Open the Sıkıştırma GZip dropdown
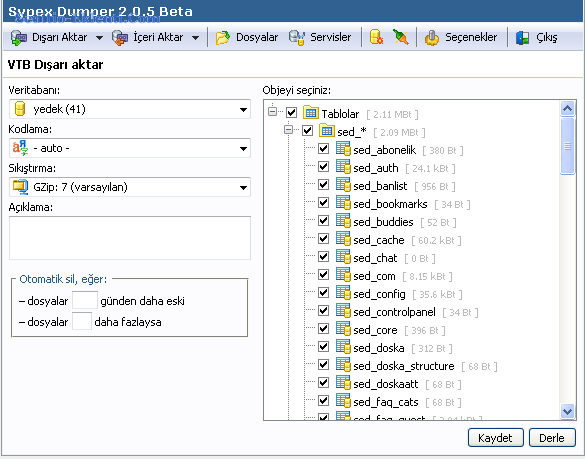The height and width of the screenshot is (459, 585). pyautogui.click(x=130, y=187)
